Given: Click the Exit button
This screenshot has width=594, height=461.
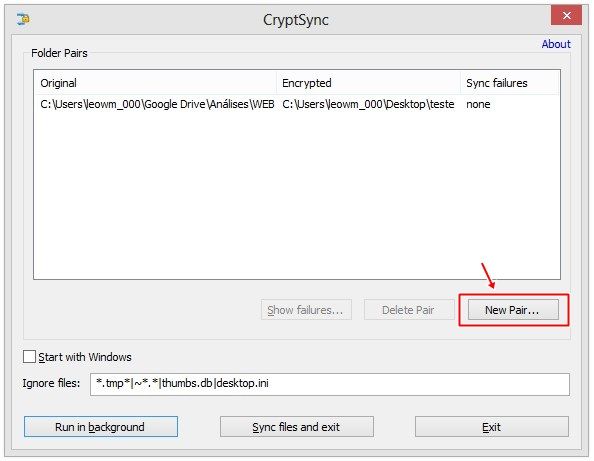Looking at the screenshot, I should (x=492, y=427).
